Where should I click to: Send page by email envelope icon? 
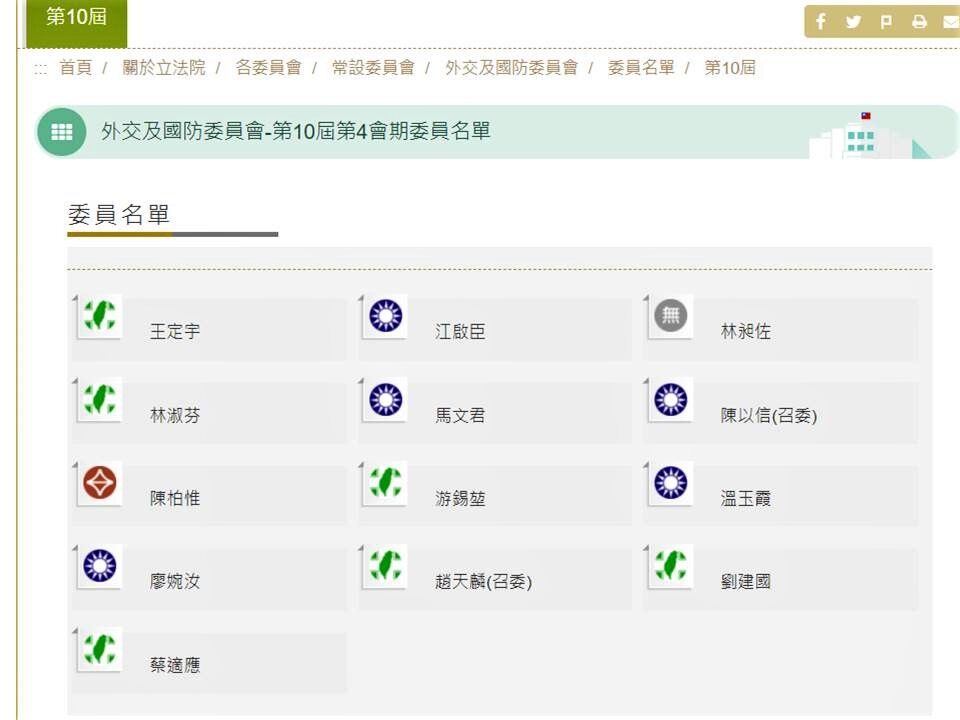pos(951,22)
